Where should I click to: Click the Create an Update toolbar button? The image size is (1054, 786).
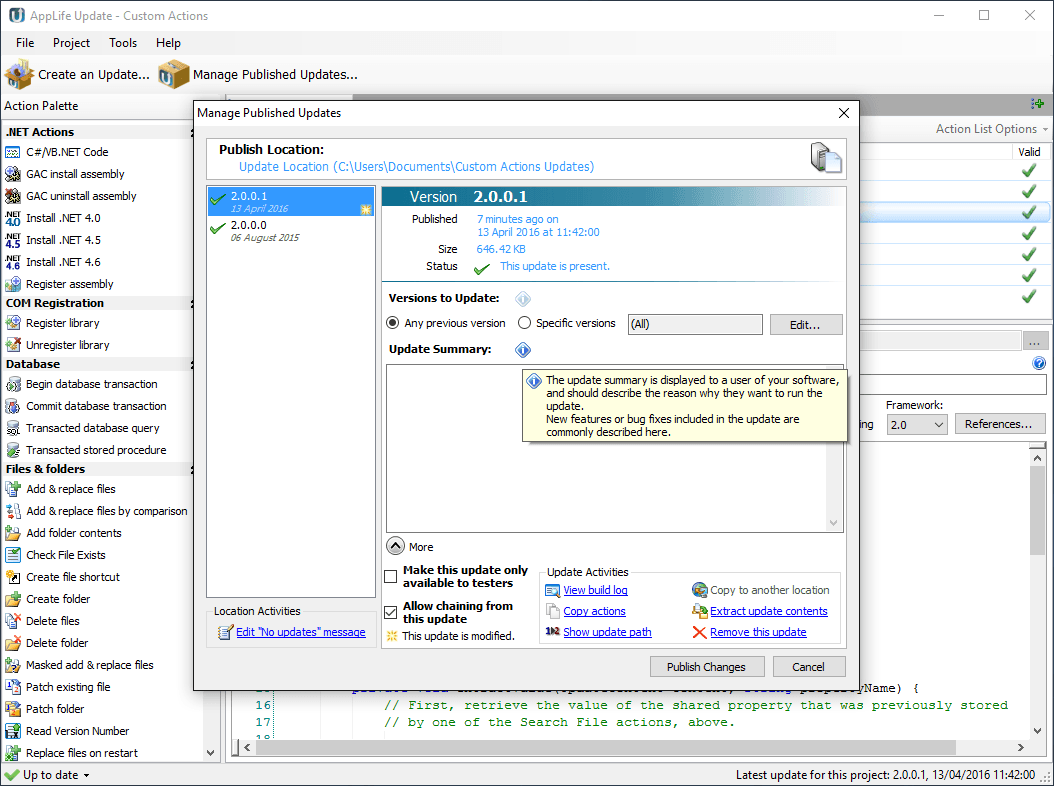[x=77, y=75]
